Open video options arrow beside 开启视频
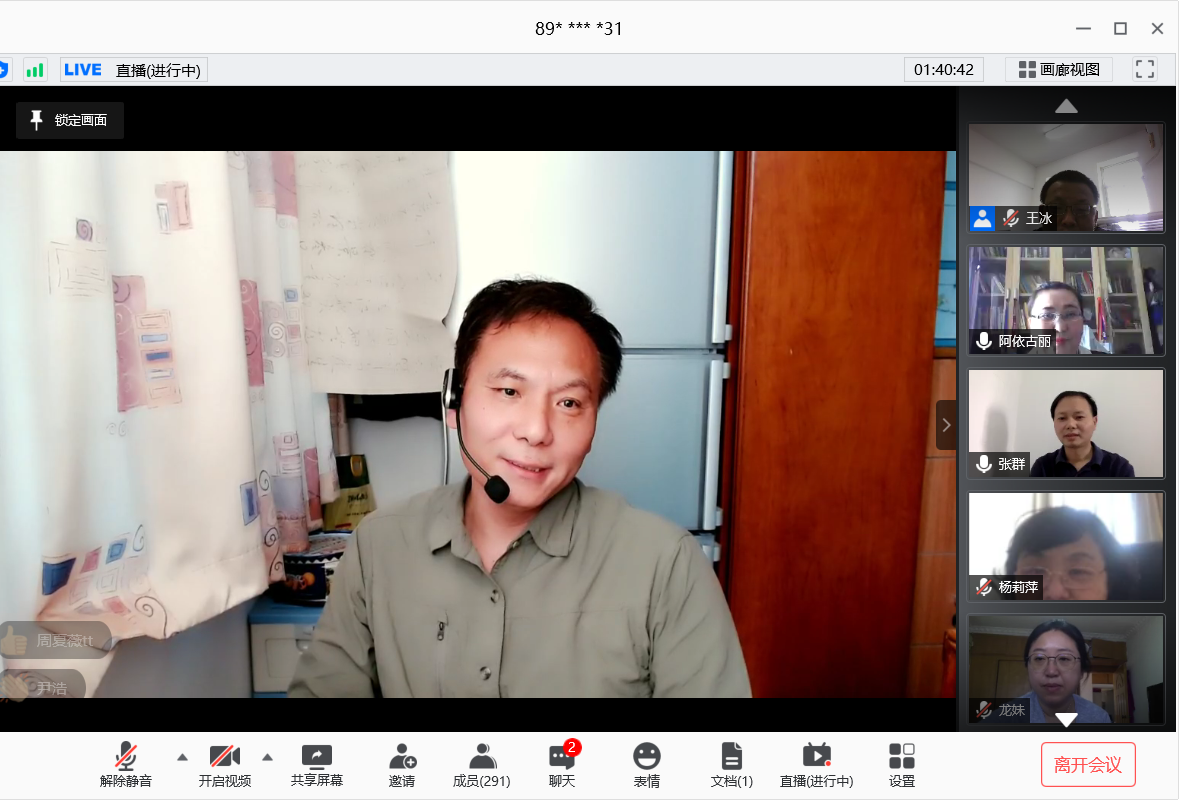The height and width of the screenshot is (800, 1179). [267, 757]
